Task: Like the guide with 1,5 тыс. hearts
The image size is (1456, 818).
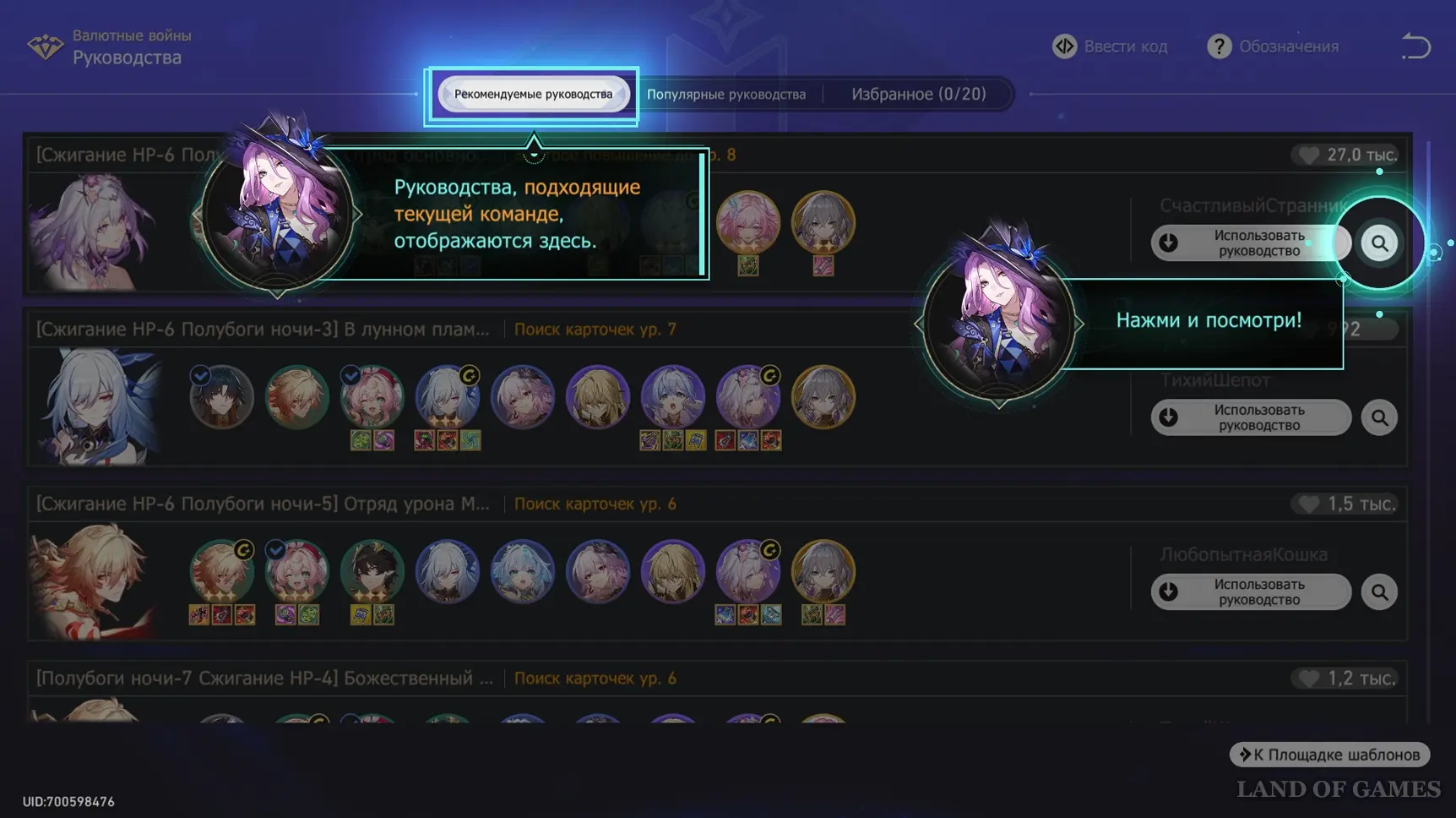Action: coord(1309,504)
